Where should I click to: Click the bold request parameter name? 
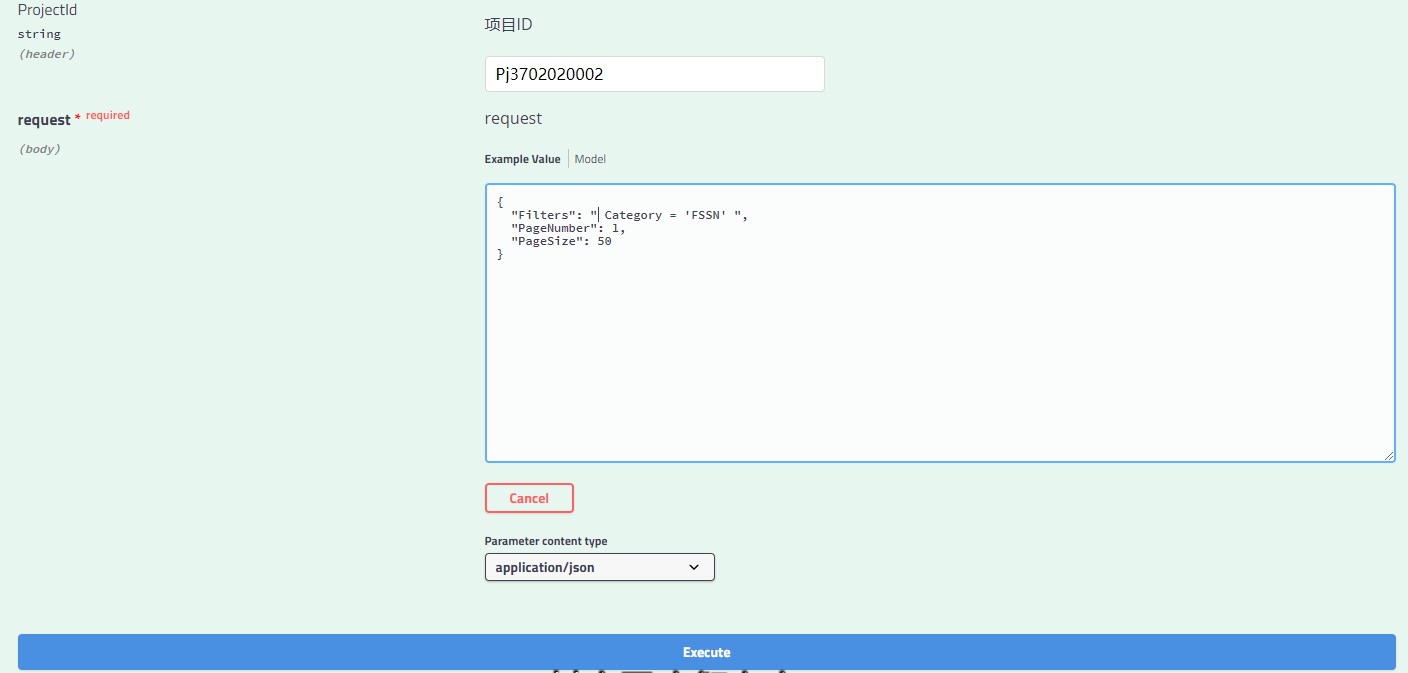click(x=44, y=120)
